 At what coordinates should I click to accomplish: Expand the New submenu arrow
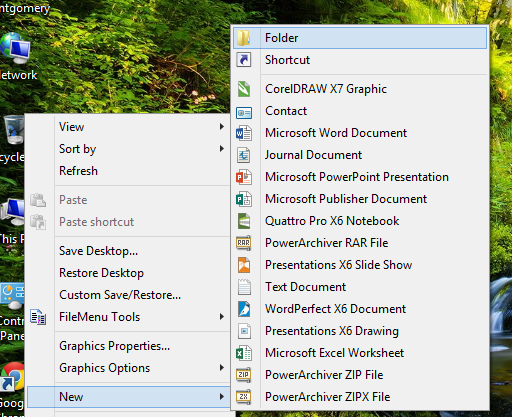coord(222,397)
